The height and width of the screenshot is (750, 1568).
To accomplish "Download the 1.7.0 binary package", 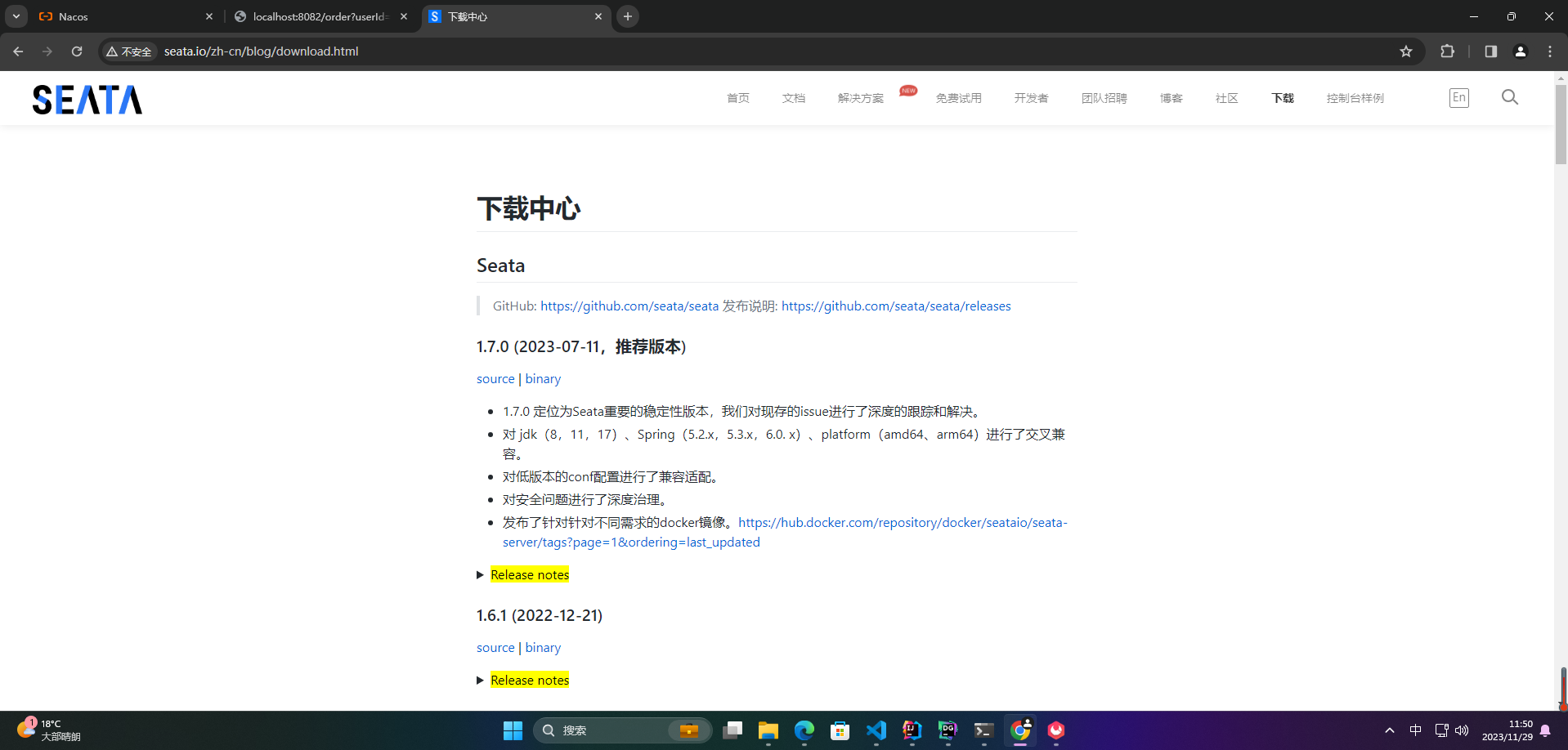I will coord(543,379).
